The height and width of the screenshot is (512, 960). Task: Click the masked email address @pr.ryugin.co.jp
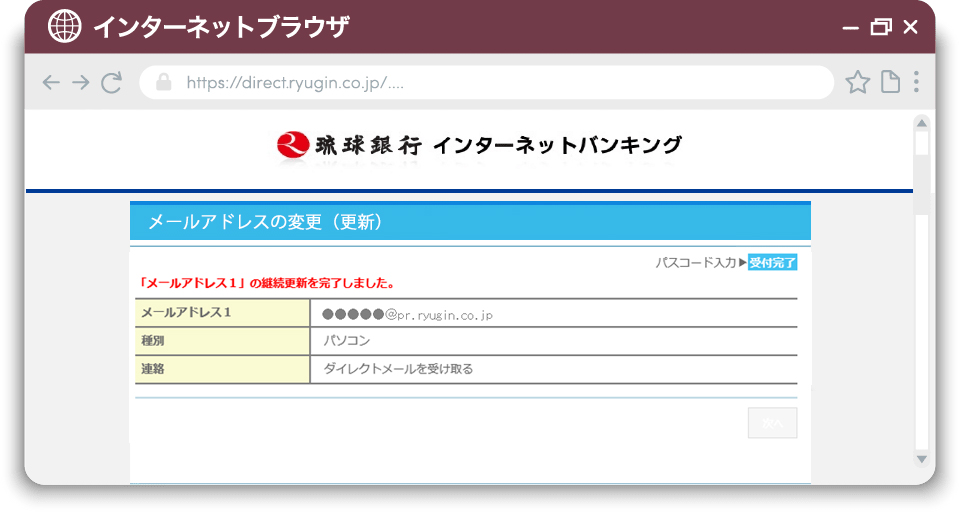point(408,314)
